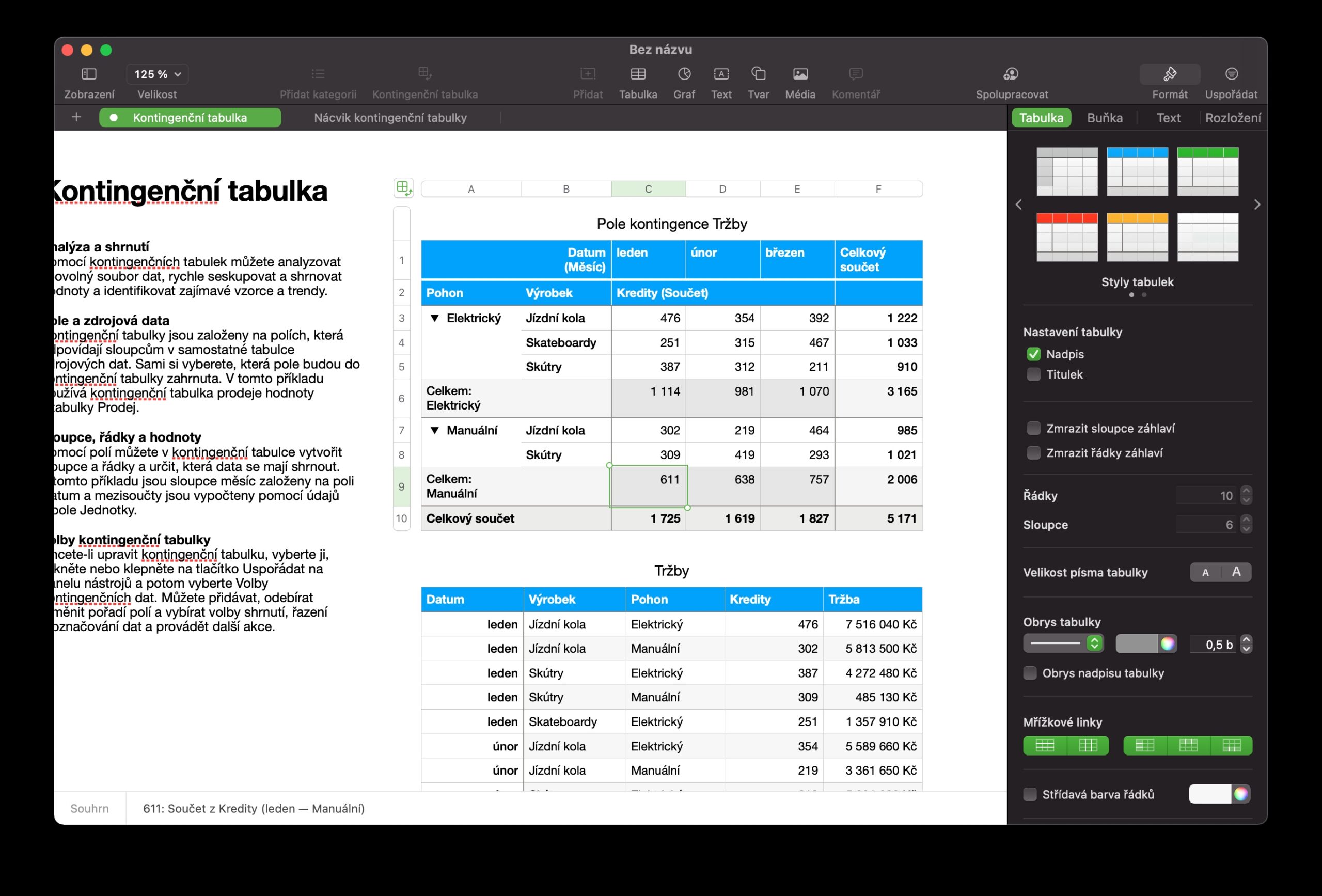1322x896 pixels.
Task: Insert a Text box from toolbar
Action: (x=721, y=74)
